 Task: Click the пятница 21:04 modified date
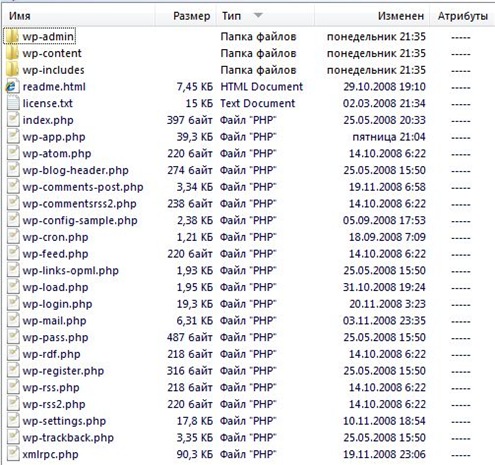(x=389, y=137)
